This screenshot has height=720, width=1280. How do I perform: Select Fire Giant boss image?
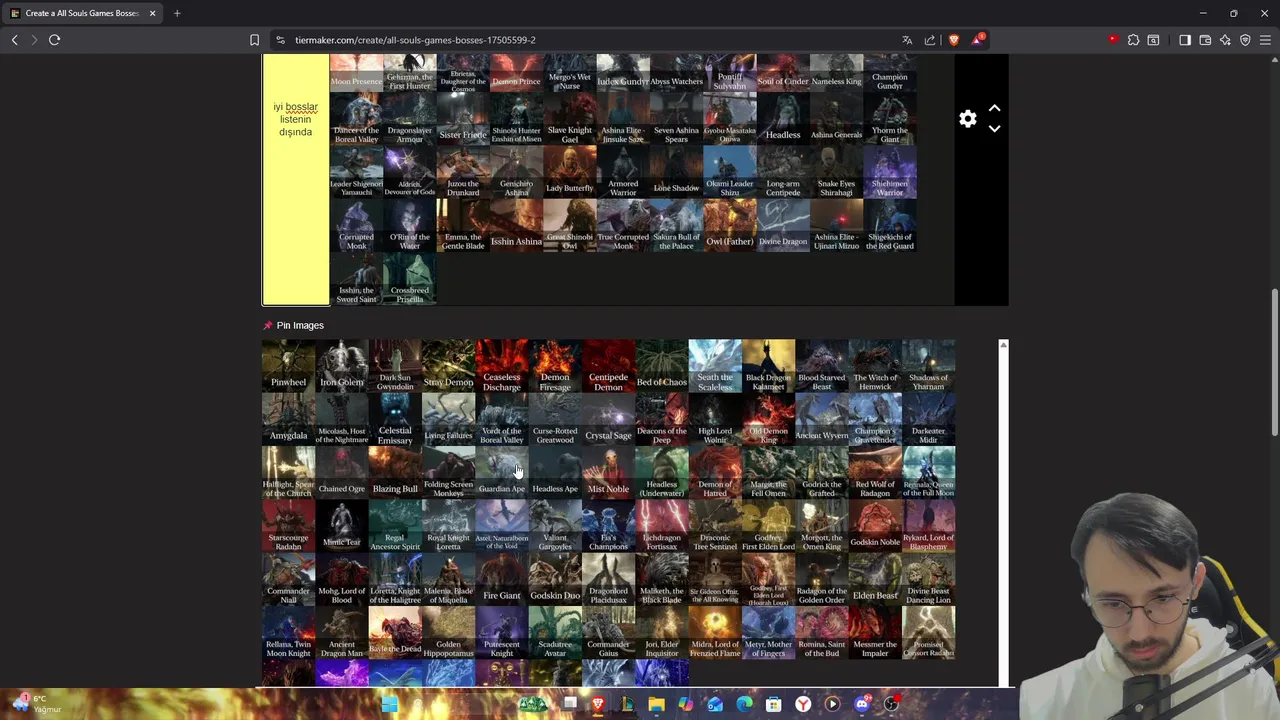(502, 580)
